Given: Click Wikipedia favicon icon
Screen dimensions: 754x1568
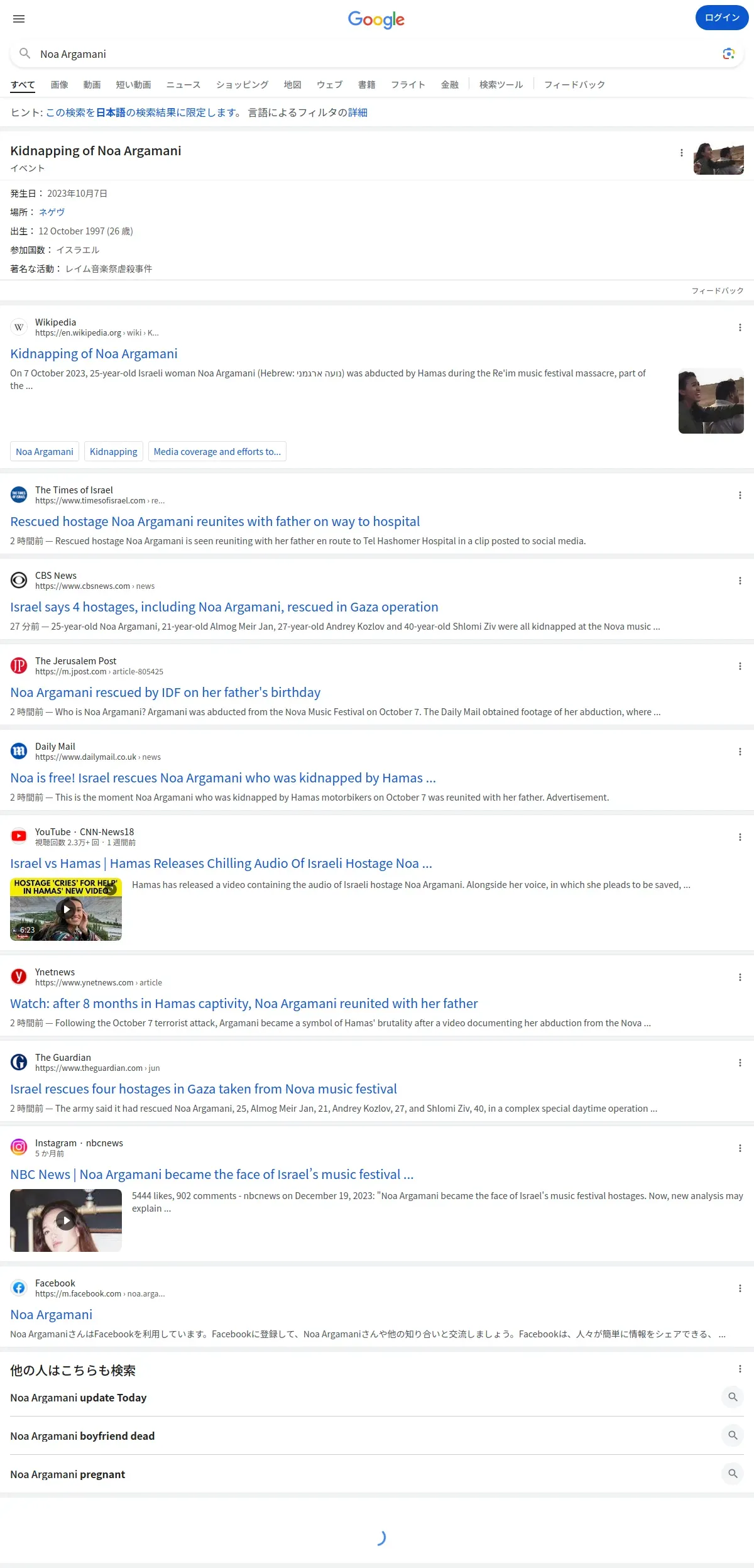Looking at the screenshot, I should (x=19, y=327).
